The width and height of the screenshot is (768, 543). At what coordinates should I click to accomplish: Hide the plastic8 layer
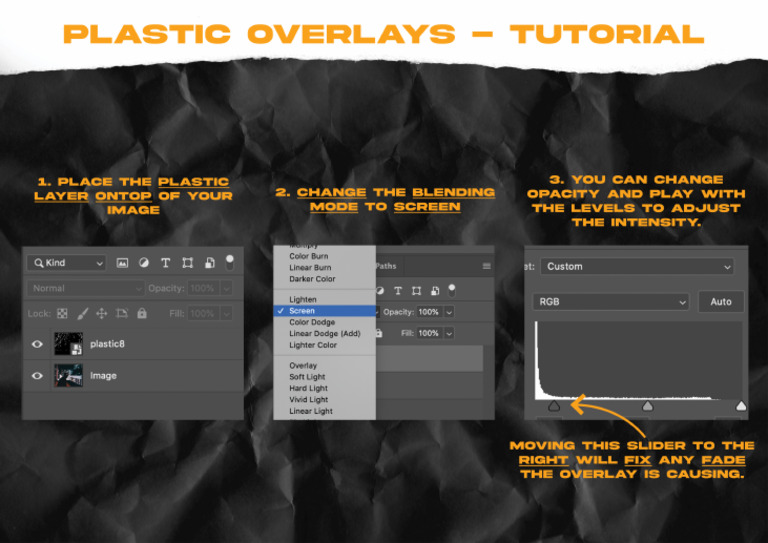coord(37,344)
